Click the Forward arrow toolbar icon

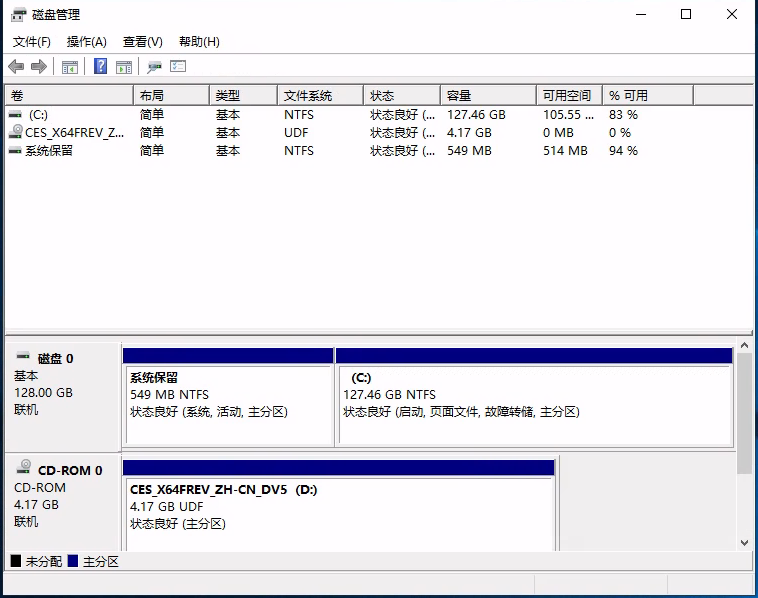click(39, 67)
